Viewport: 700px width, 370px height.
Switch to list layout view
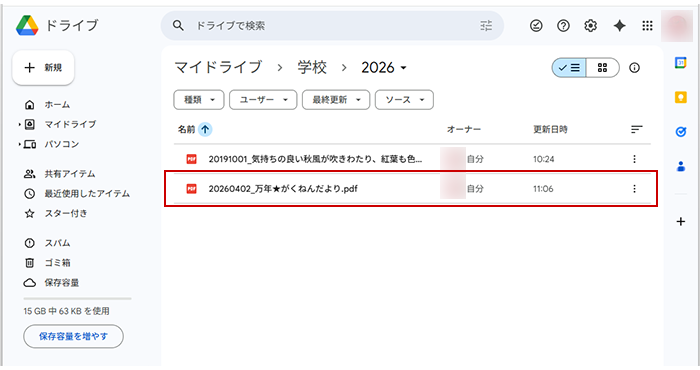click(569, 68)
